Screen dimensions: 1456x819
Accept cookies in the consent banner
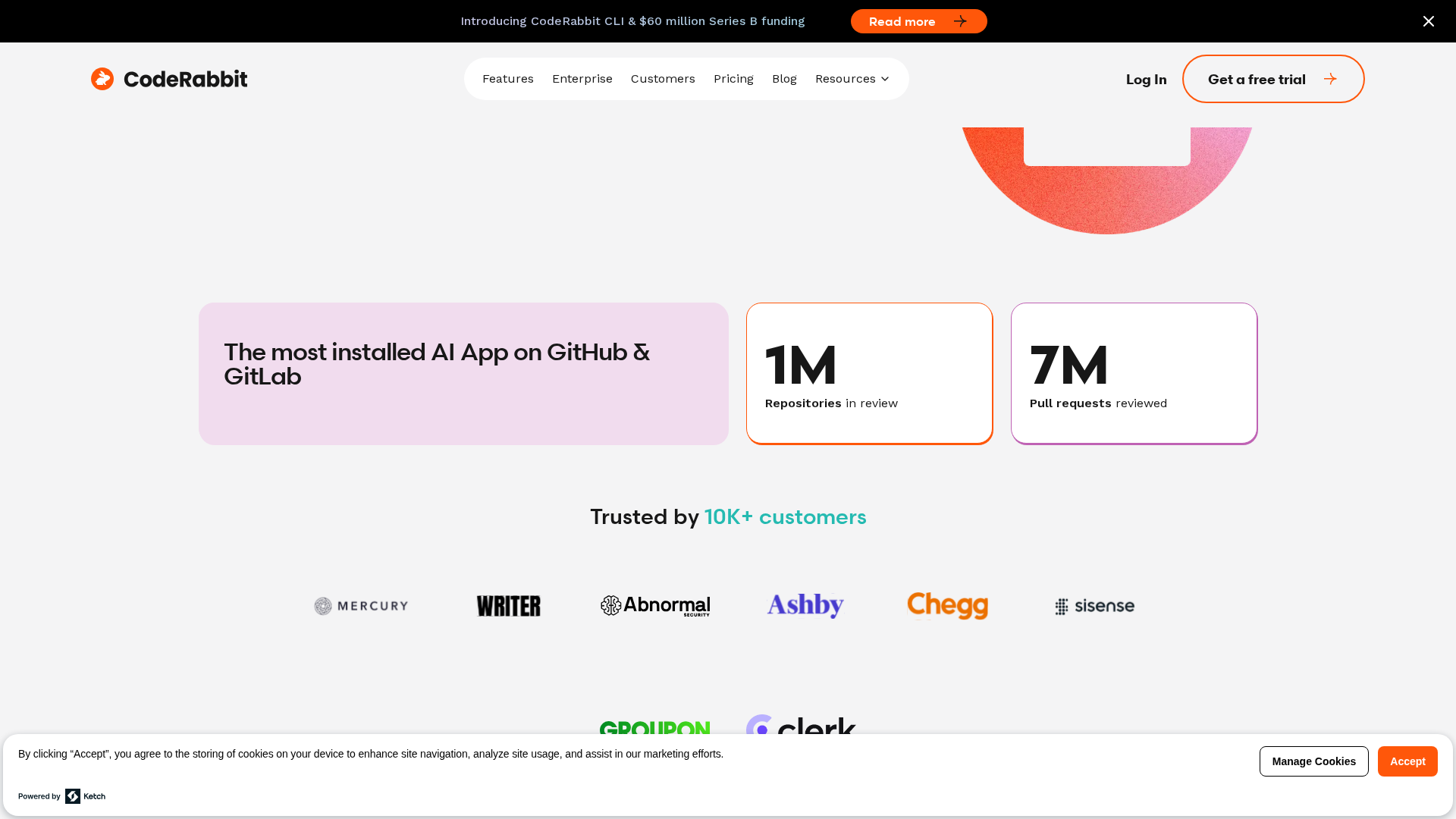click(x=1407, y=761)
